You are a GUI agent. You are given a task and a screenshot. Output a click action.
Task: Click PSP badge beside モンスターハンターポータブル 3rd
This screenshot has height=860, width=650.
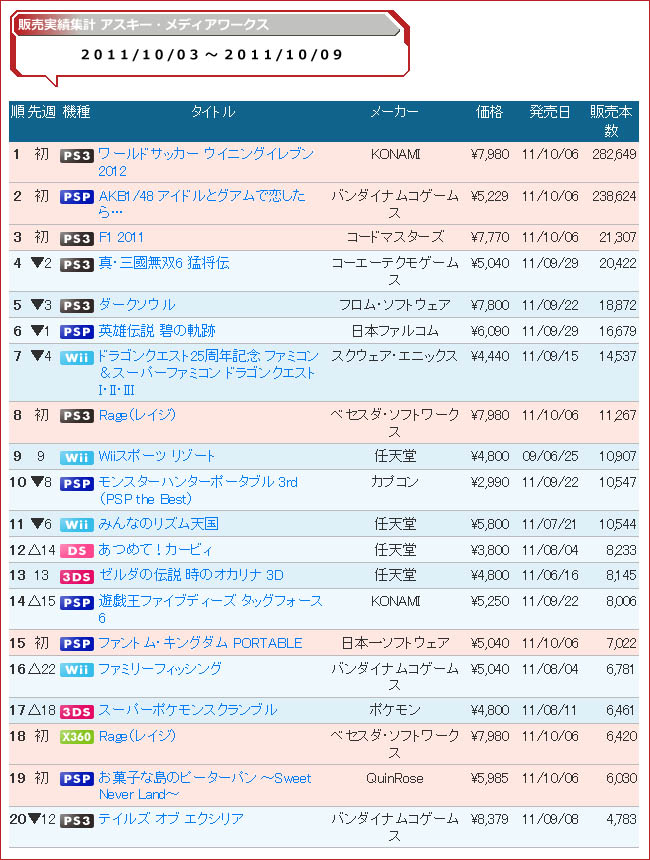pos(77,484)
